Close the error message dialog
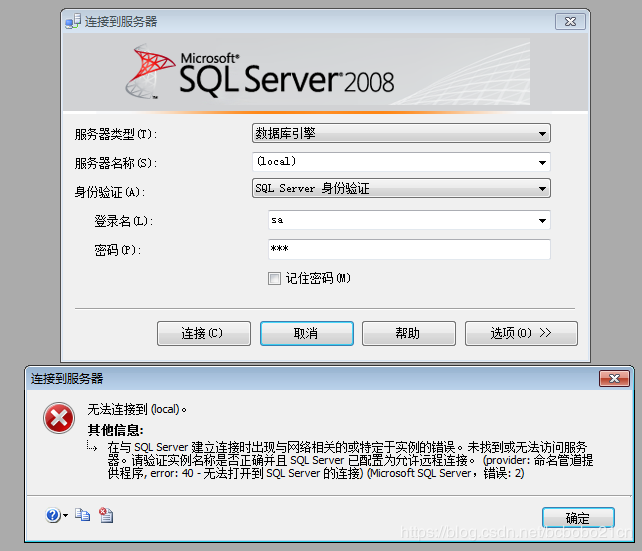Image resolution: width=642 pixels, height=551 pixels. click(x=614, y=379)
